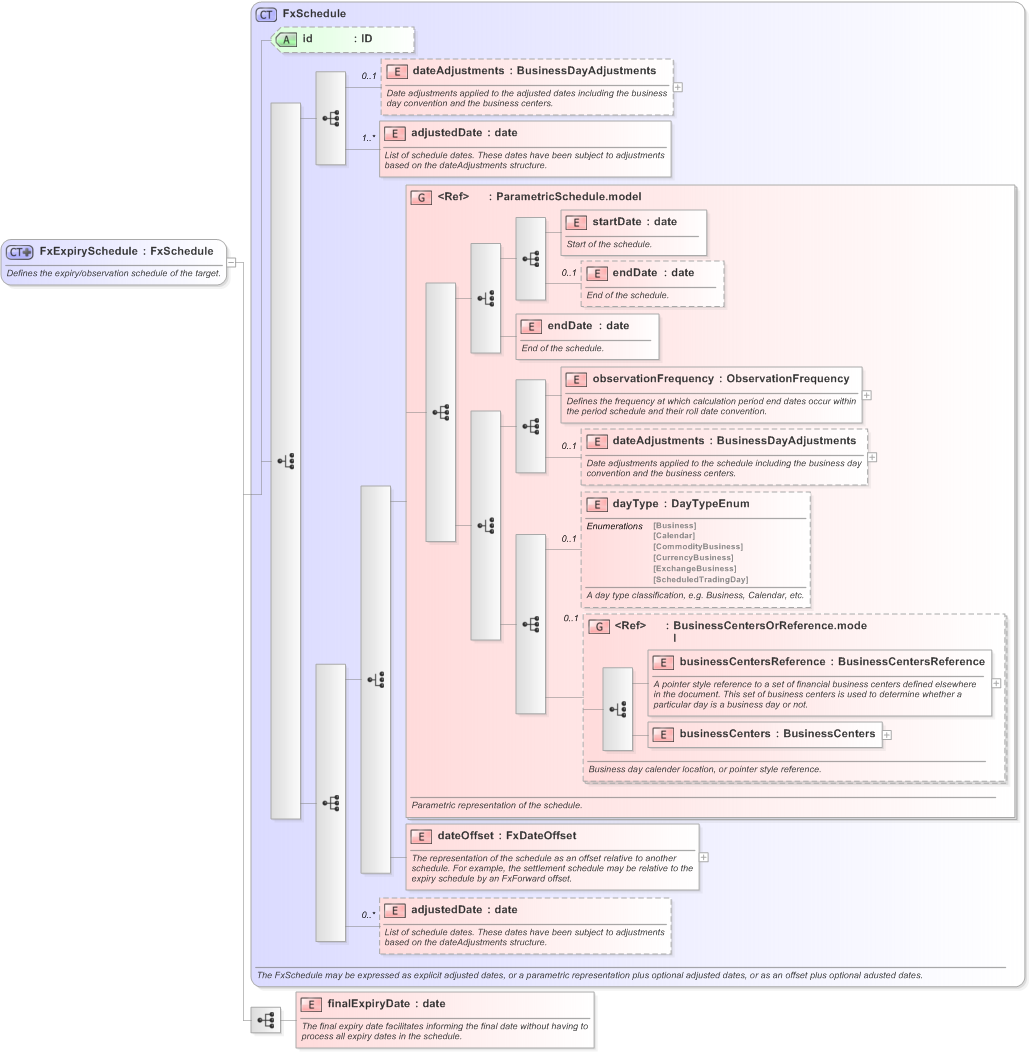This screenshot has height=1052, width=1029.
Task: Select 'observationFrequency : ObservationFrequency' label
Action: click(x=720, y=379)
